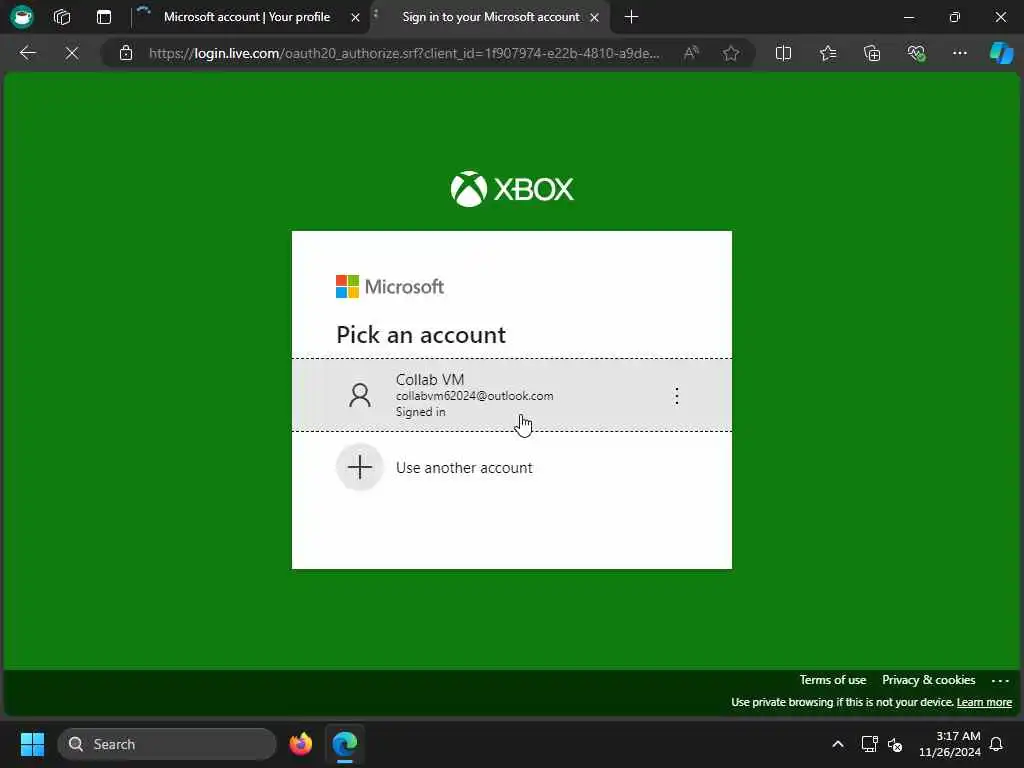Open footer more options ellipsis
This screenshot has height=768, width=1024.
[x=1000, y=680]
